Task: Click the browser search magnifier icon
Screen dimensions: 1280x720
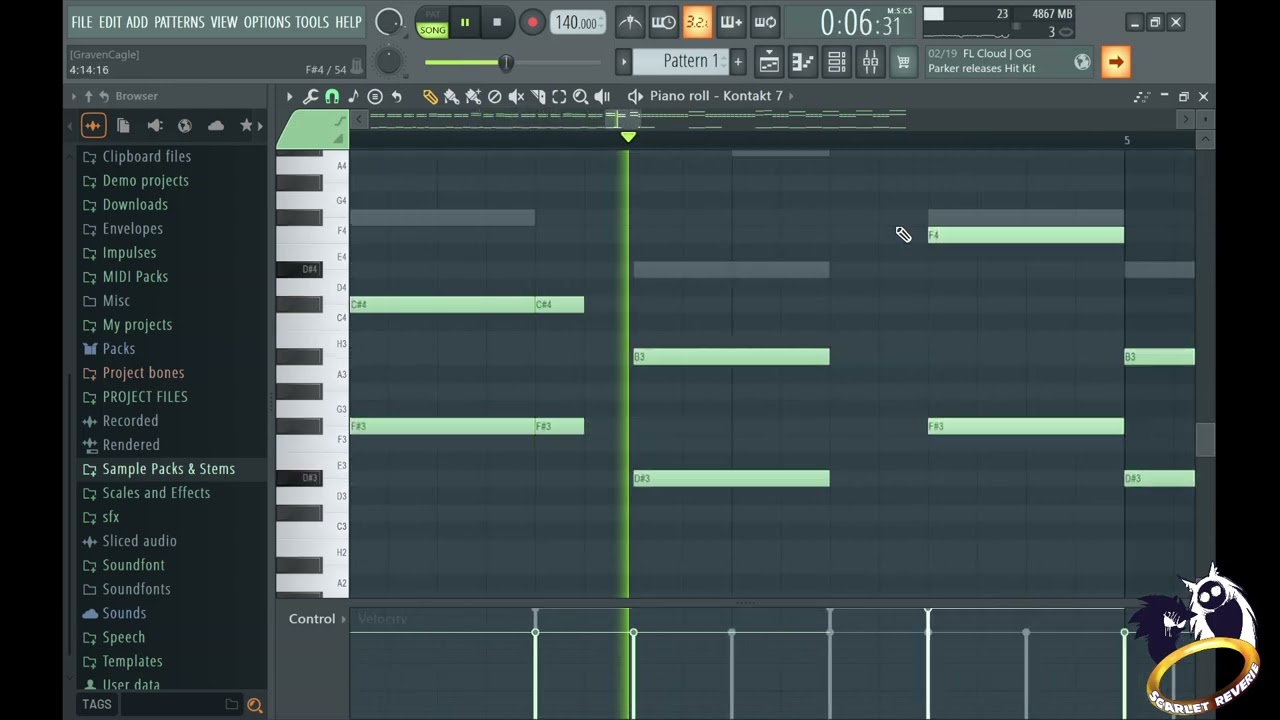Action: (x=254, y=705)
